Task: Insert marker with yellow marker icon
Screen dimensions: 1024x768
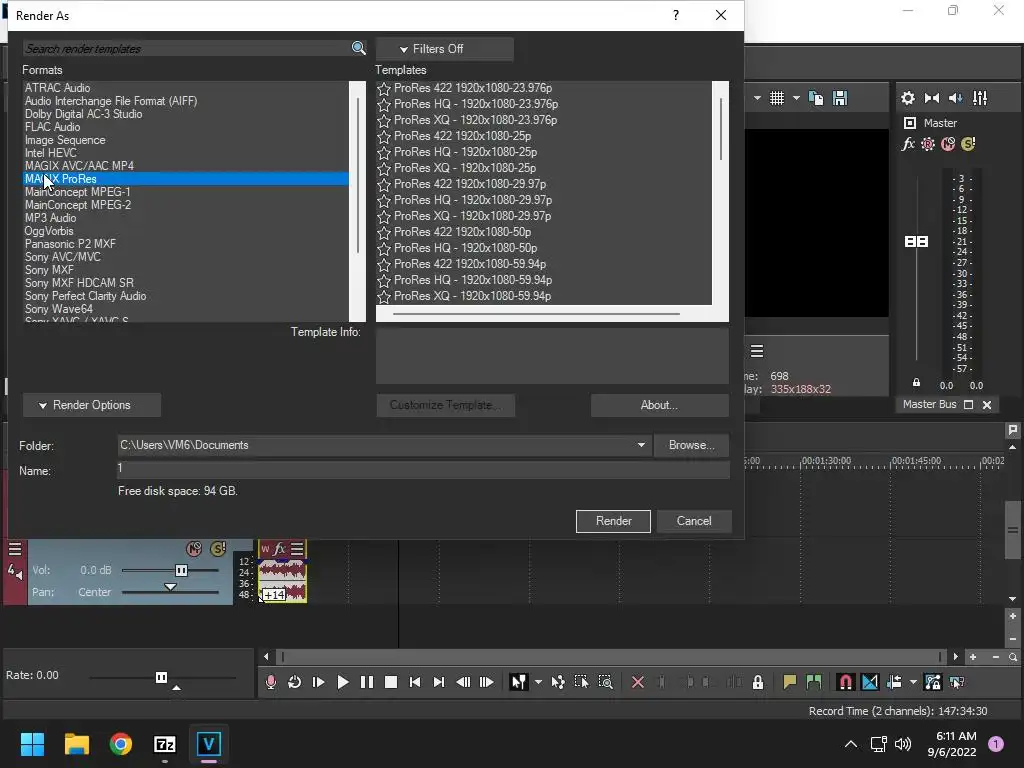Action: pos(790,682)
